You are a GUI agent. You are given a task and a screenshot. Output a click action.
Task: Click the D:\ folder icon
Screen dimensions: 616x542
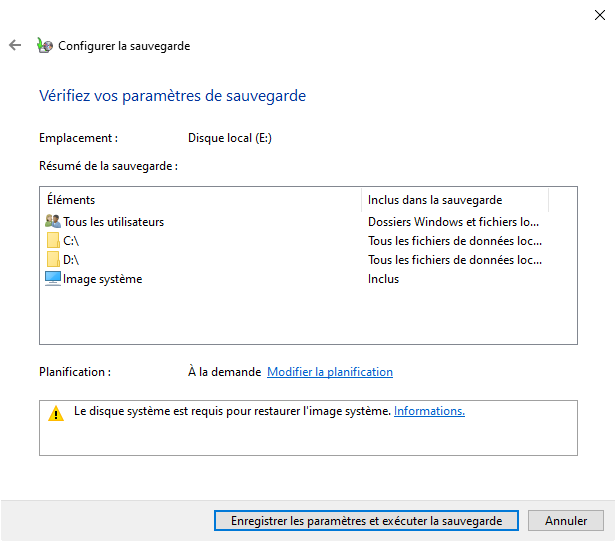click(53, 260)
